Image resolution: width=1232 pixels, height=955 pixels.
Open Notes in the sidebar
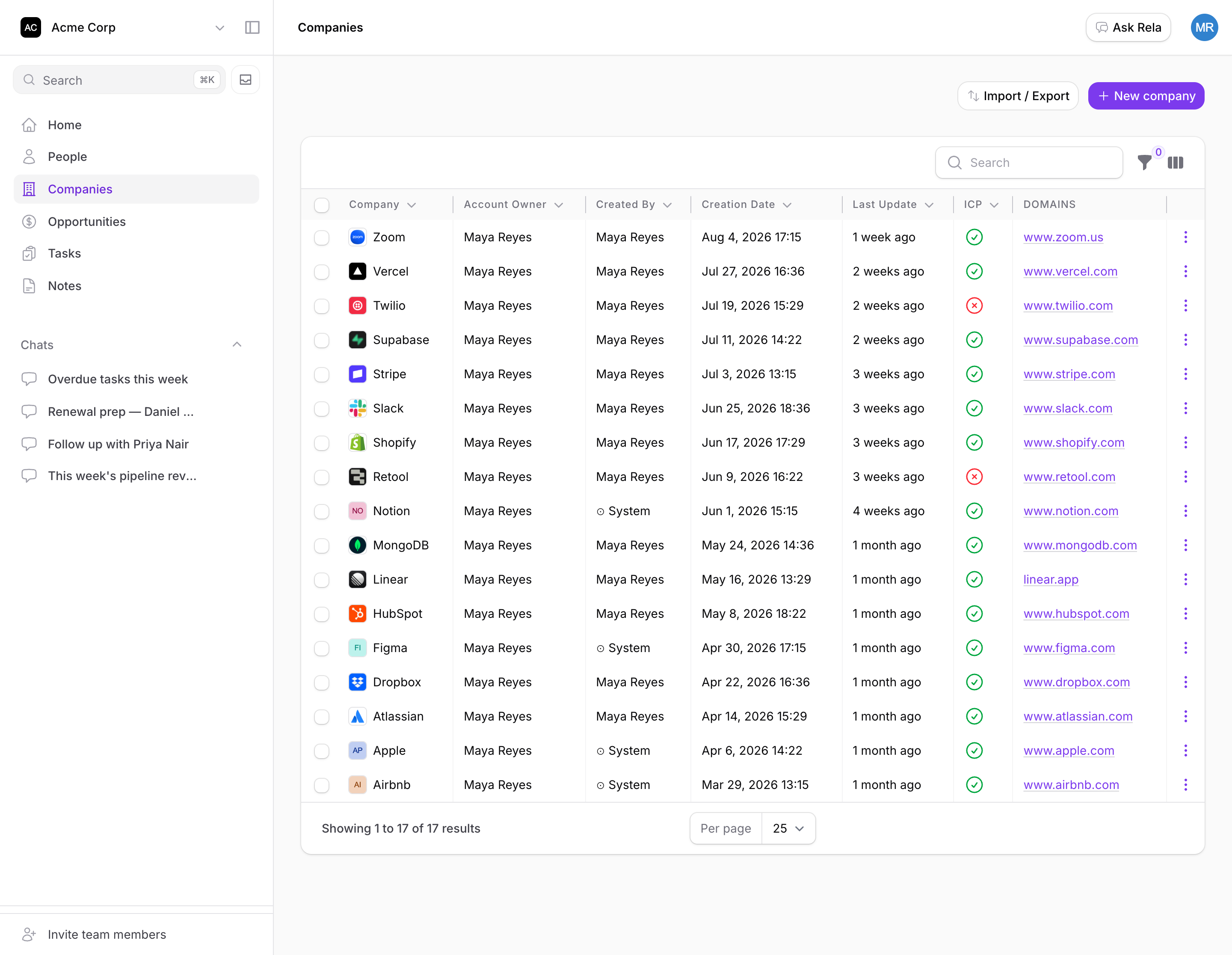[x=136, y=286]
